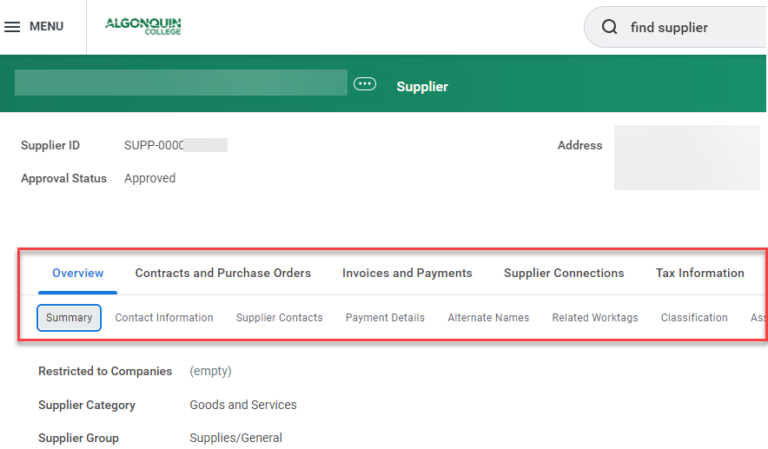Click the magnifying glass search icon

pyautogui.click(x=609, y=27)
